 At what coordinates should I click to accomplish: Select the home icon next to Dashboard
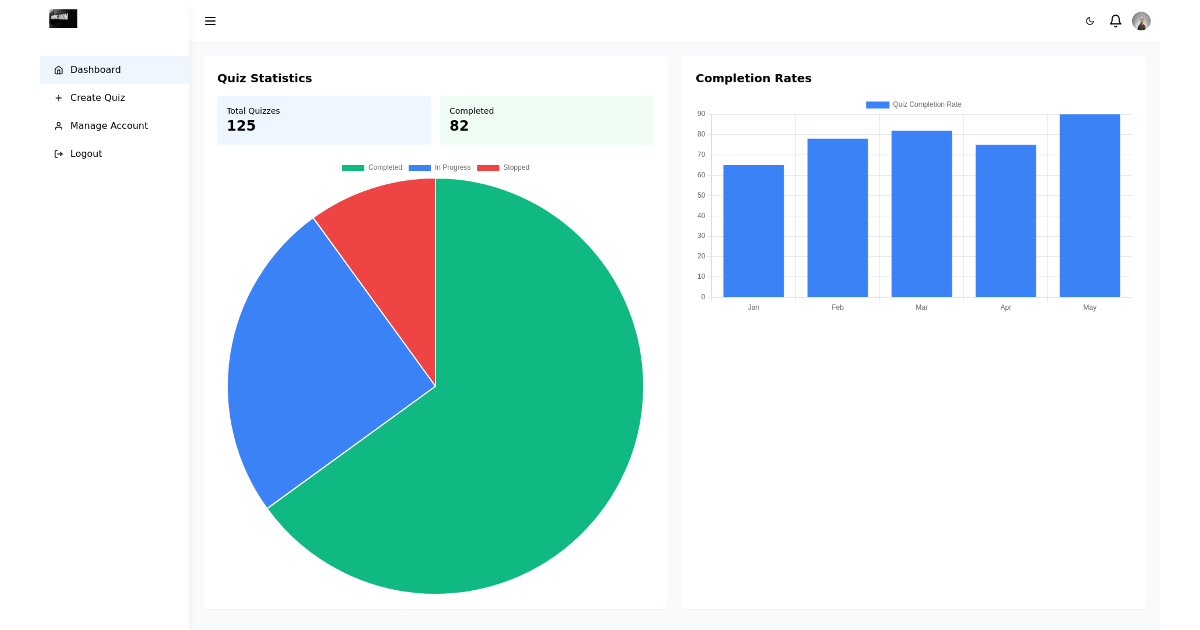coord(59,69)
